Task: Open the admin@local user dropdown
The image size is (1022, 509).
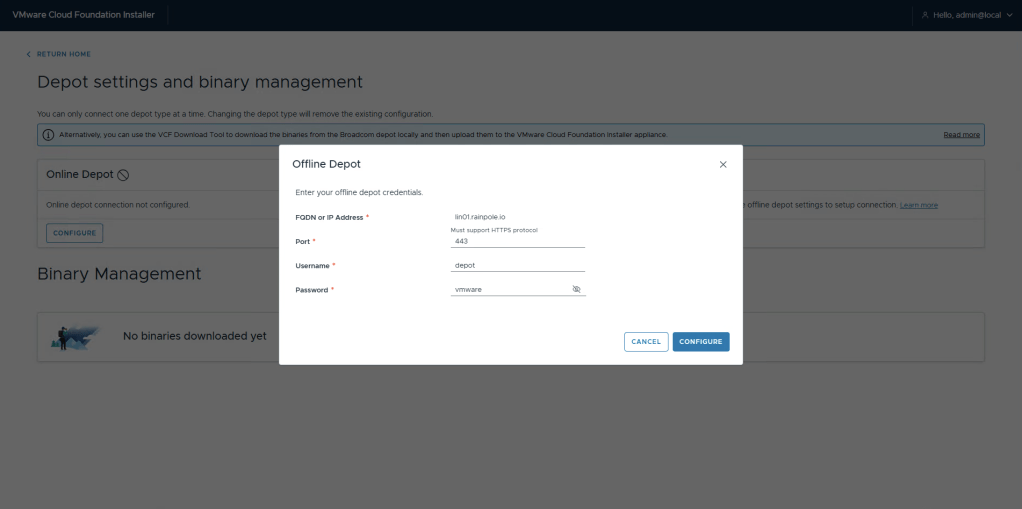Action: (967, 15)
